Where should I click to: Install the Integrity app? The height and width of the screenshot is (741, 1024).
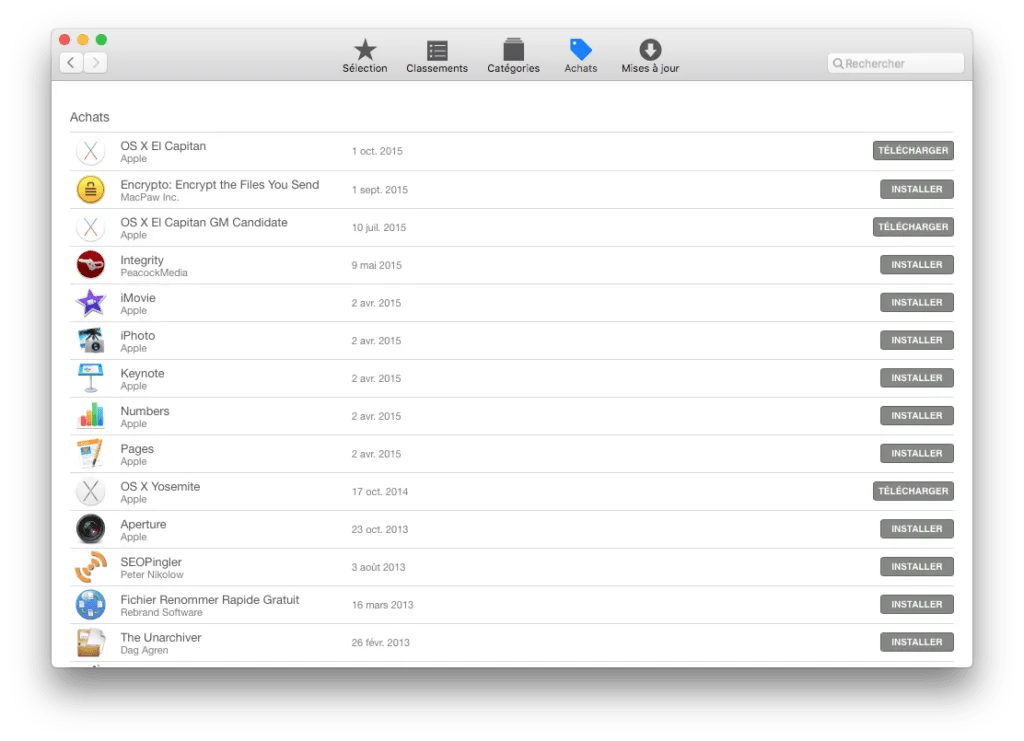point(916,265)
